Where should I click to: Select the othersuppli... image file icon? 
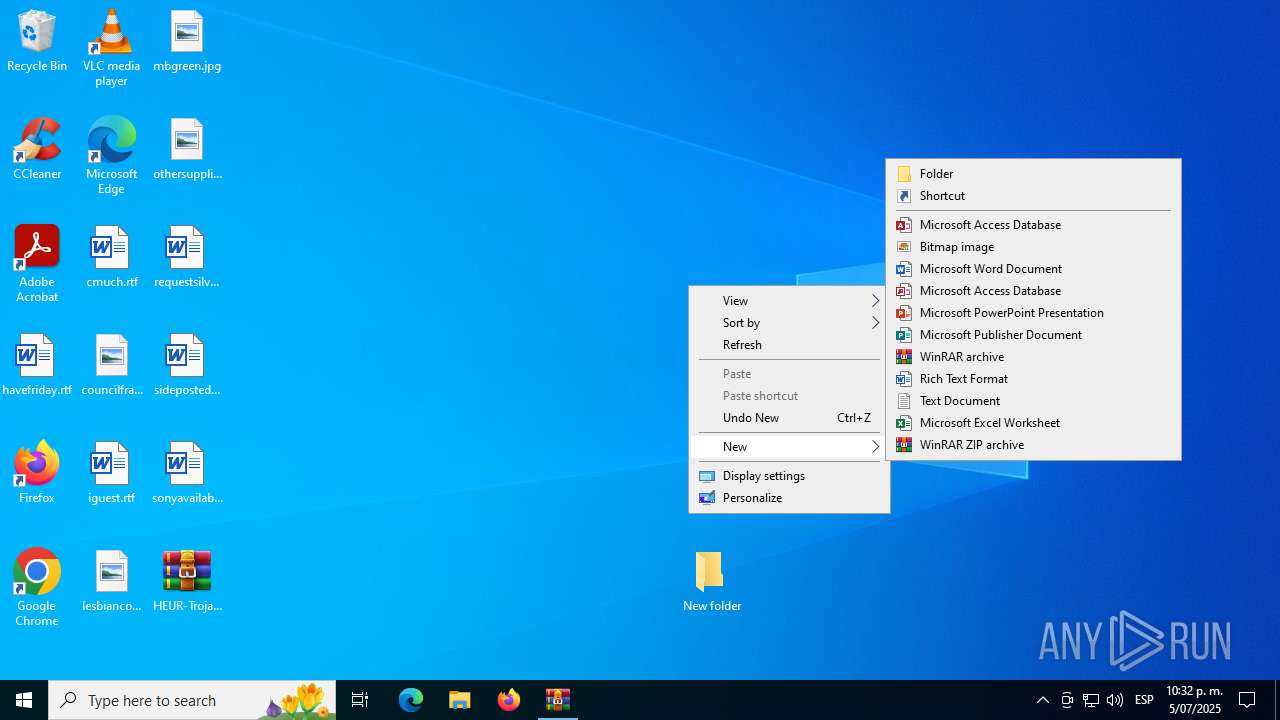click(x=187, y=150)
